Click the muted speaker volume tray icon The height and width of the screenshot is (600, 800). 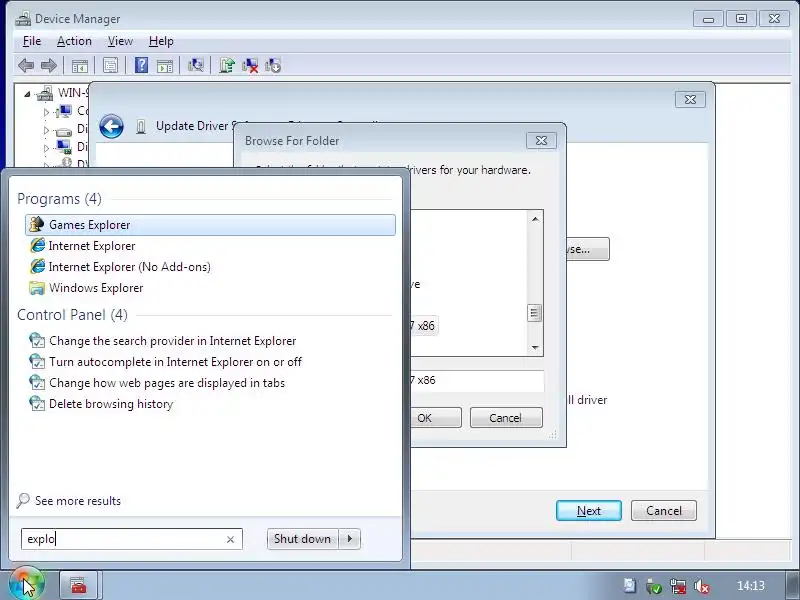pos(702,586)
